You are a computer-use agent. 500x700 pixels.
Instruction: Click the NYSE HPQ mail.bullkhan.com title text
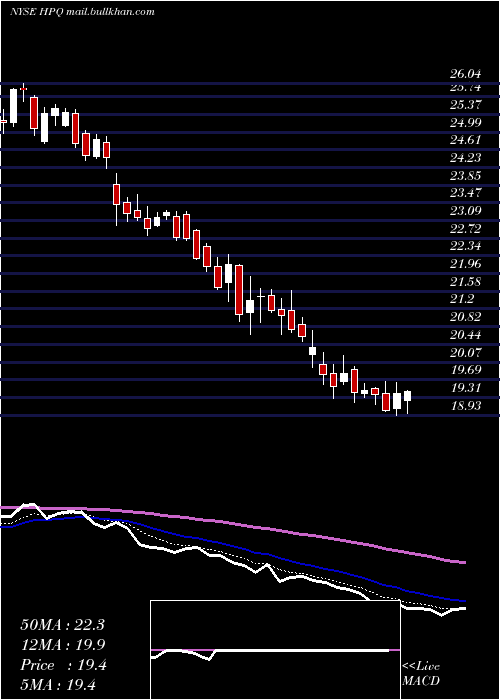tap(82, 12)
